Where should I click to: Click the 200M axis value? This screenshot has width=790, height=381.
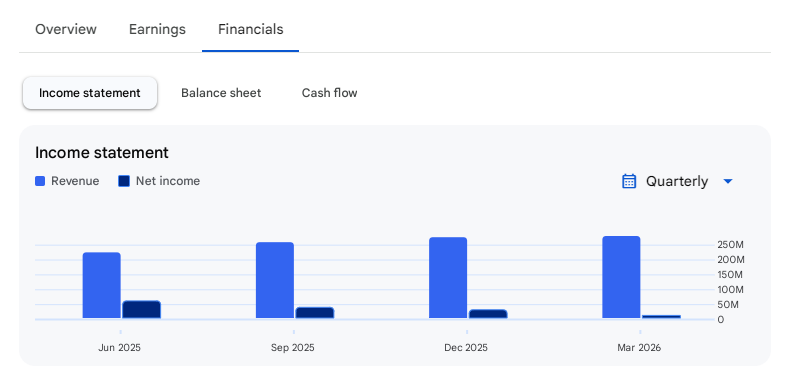(731, 260)
